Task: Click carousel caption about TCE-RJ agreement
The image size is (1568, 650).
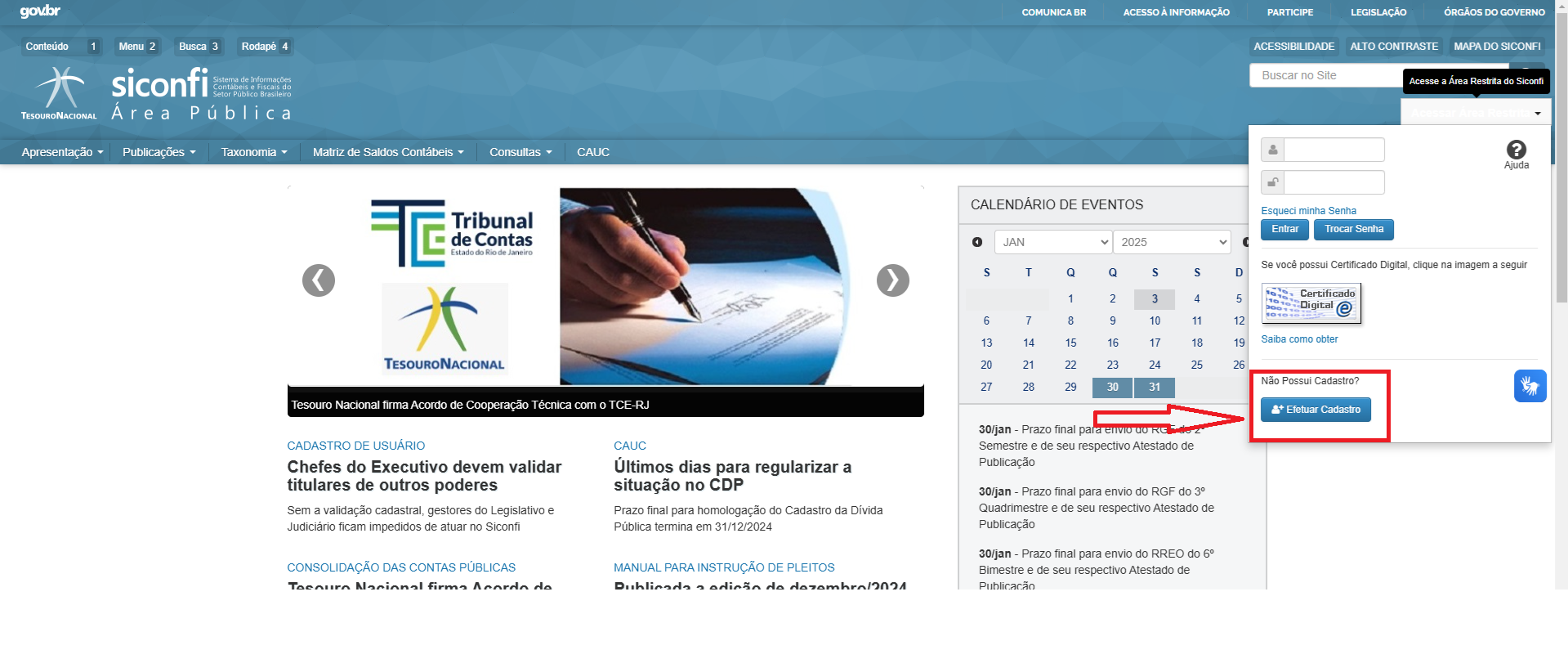Action: pos(470,405)
